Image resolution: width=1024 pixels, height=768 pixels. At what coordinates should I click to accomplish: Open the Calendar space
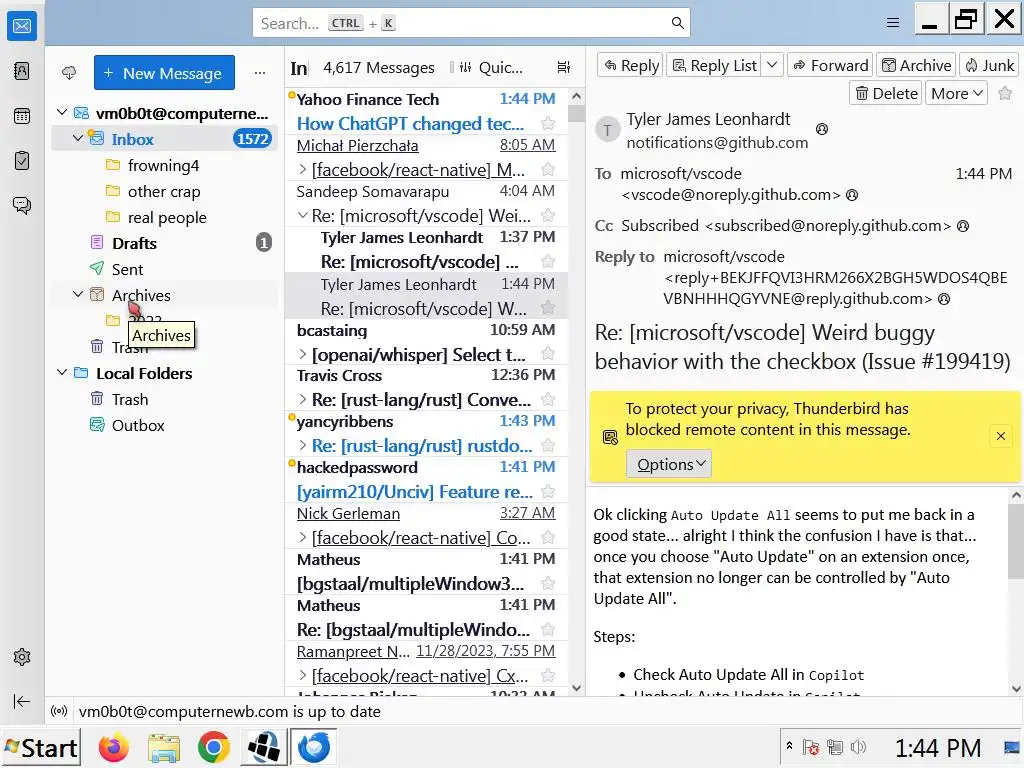tap(22, 116)
